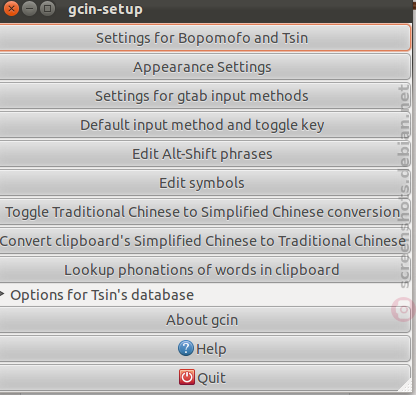Click the red power Quit icon
The height and width of the screenshot is (395, 416).
[x=187, y=378]
